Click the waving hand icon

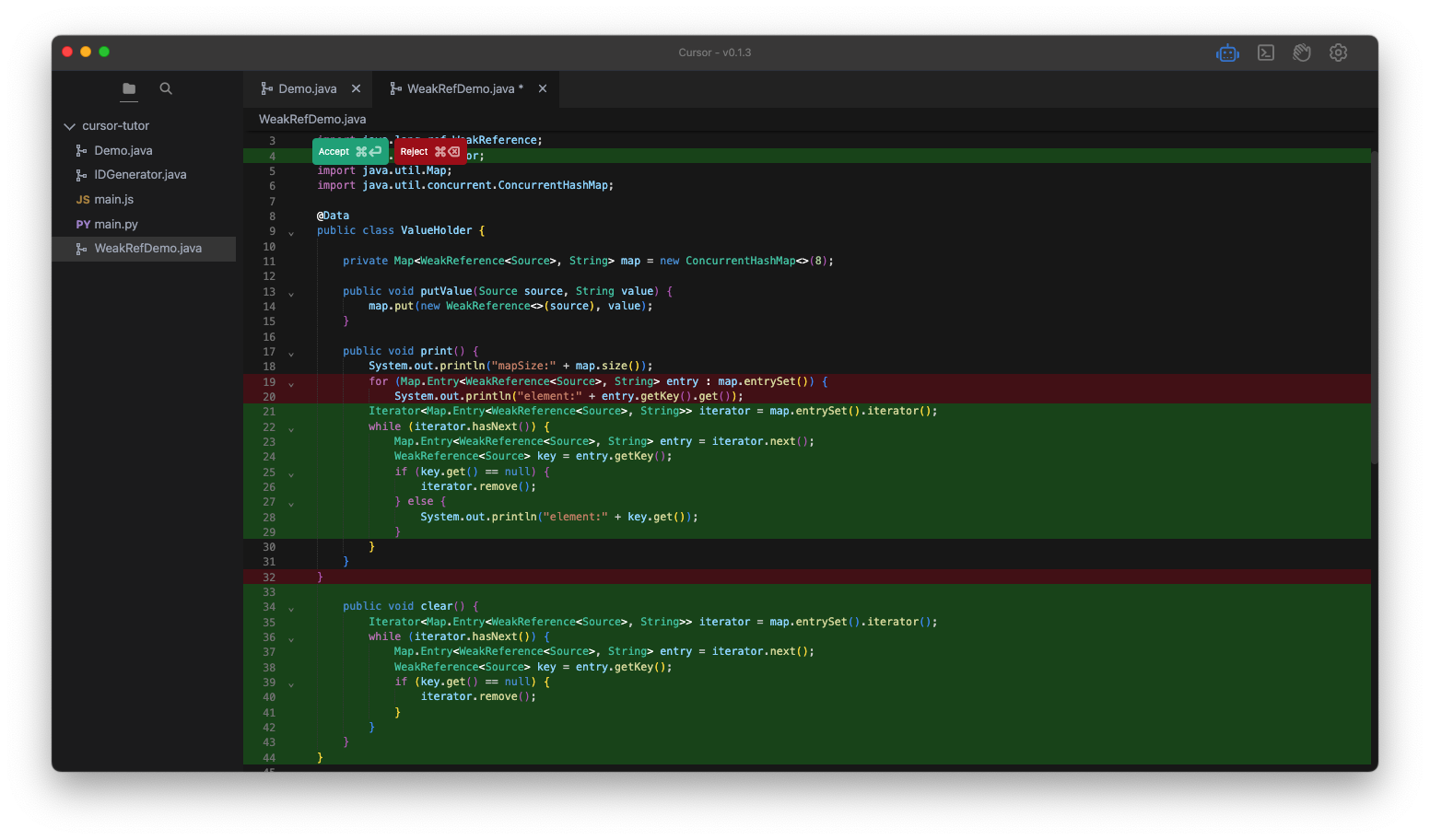coord(1301,53)
